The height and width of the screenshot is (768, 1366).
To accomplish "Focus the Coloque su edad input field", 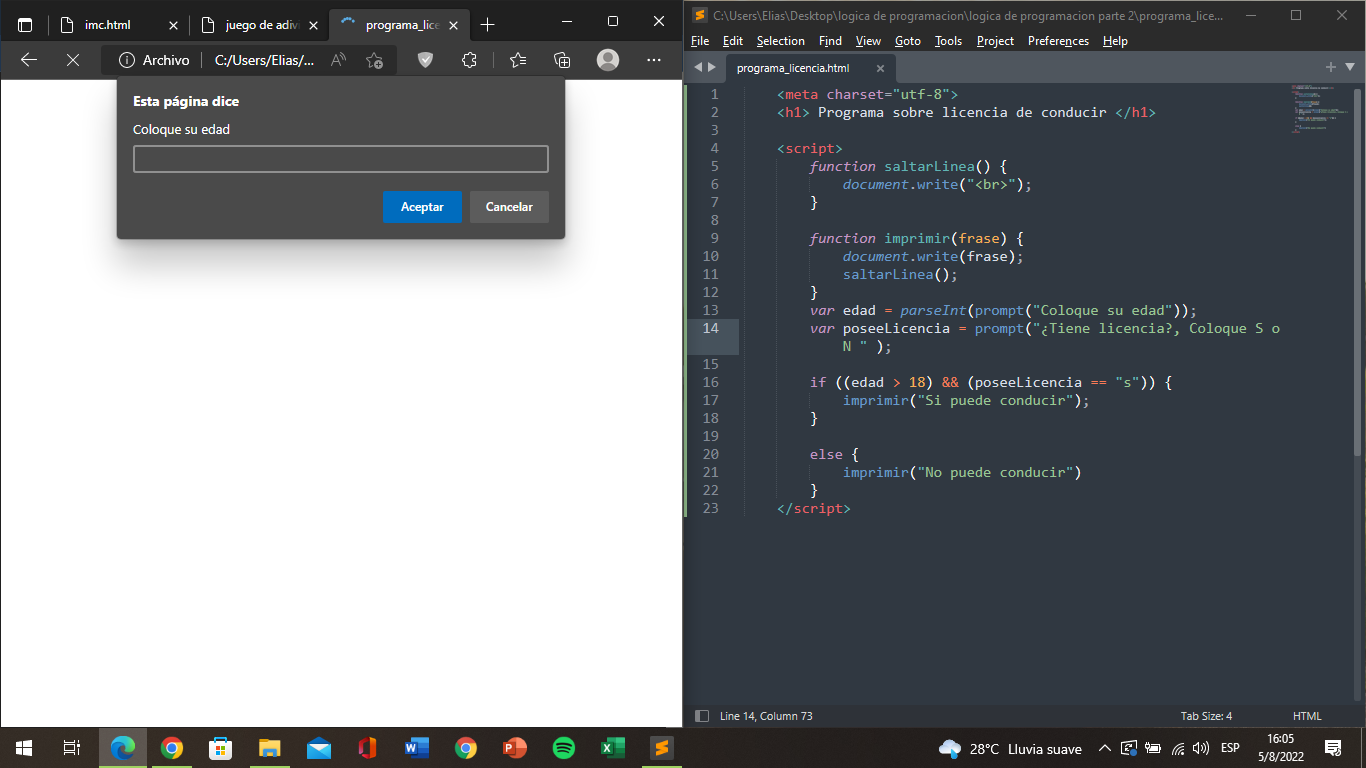I will point(341,159).
